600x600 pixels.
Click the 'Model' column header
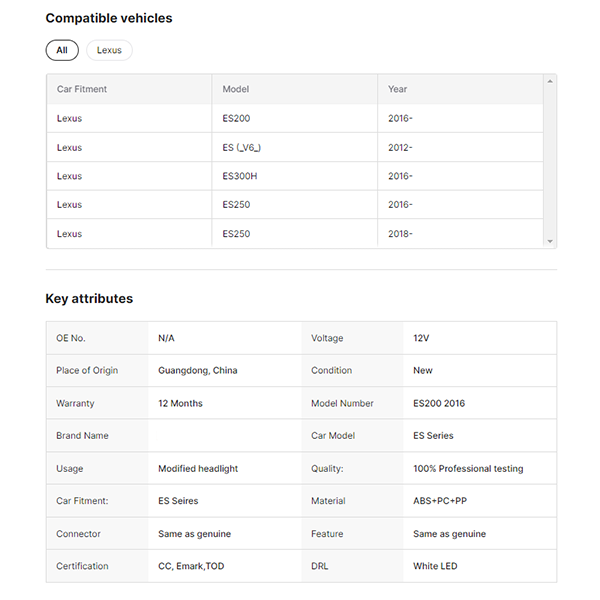click(x=236, y=89)
